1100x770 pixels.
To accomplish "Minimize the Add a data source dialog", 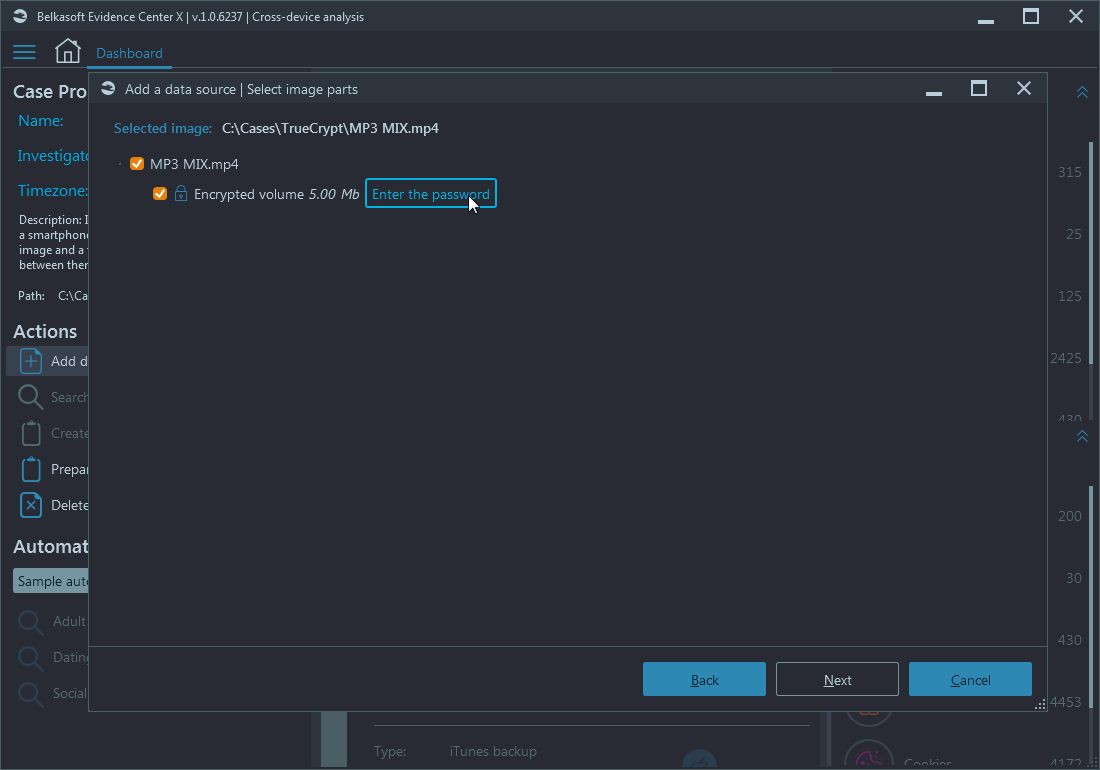I will [x=934, y=93].
